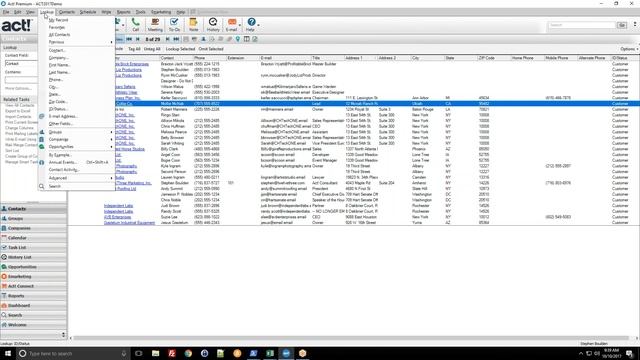Open the Schedule menu in menu bar
This screenshot has height=360, width=640.
pyautogui.click(x=88, y=12)
